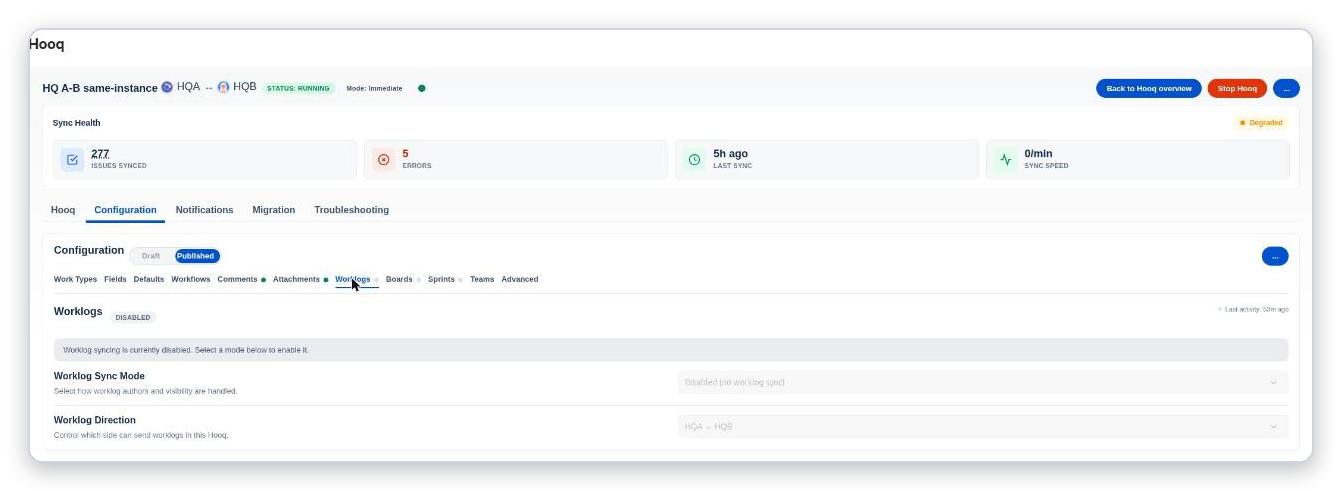Switch to the Hooq tab
The width and height of the screenshot is (1342, 491).
(x=63, y=210)
